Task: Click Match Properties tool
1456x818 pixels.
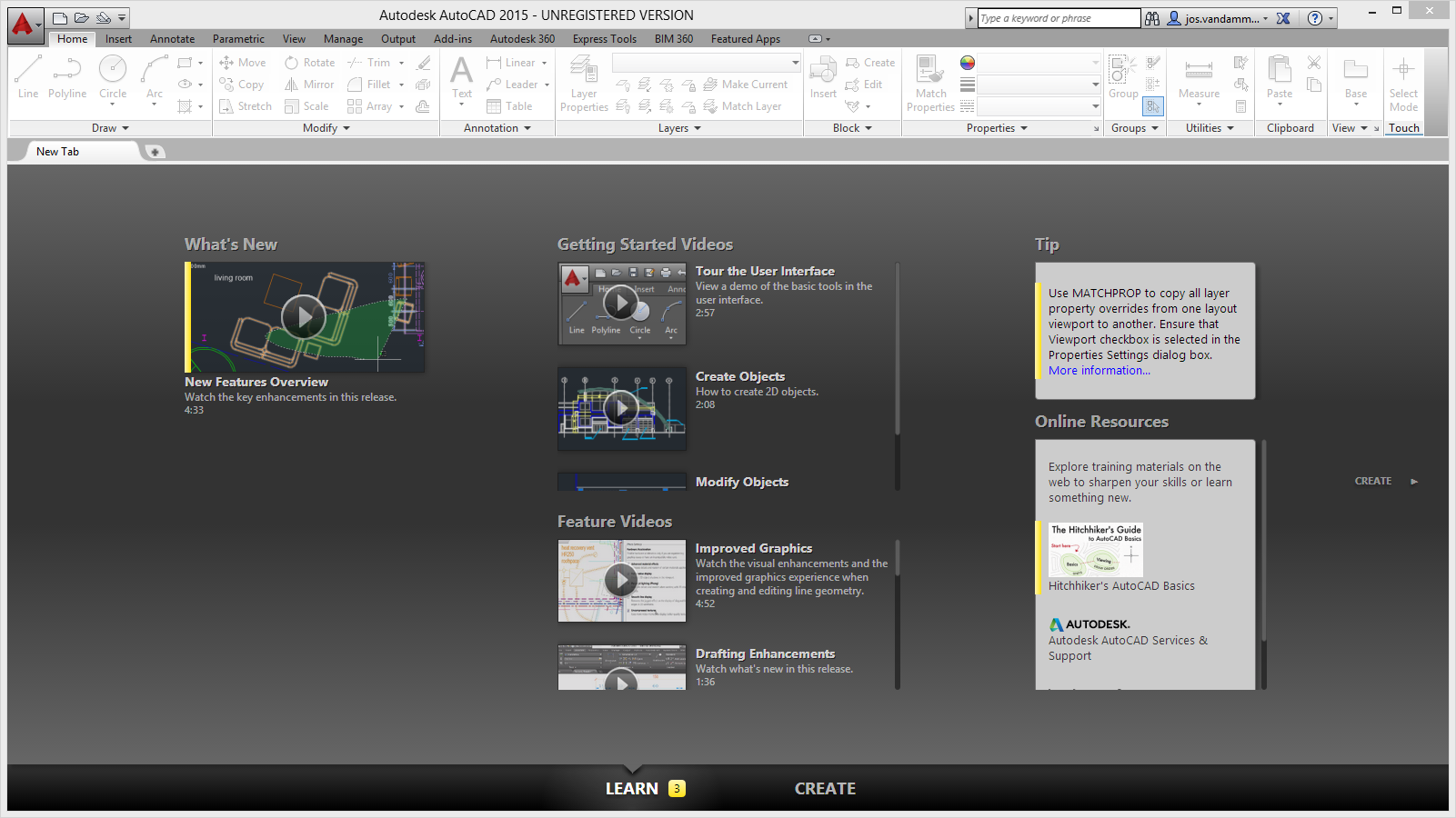Action: tap(930, 83)
